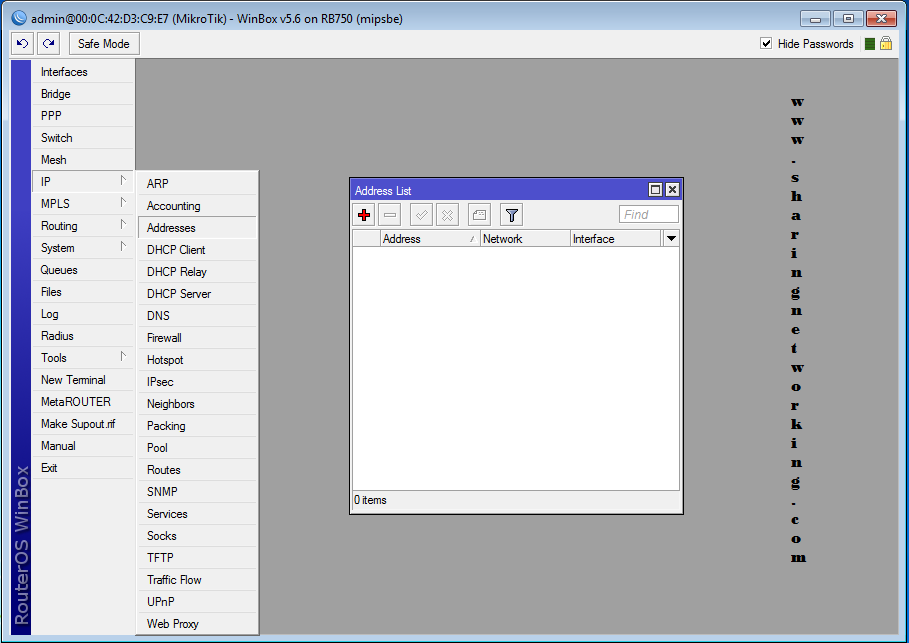The image size is (909, 643).
Task: Expand the IP submenu arrow
Action: pos(123,181)
